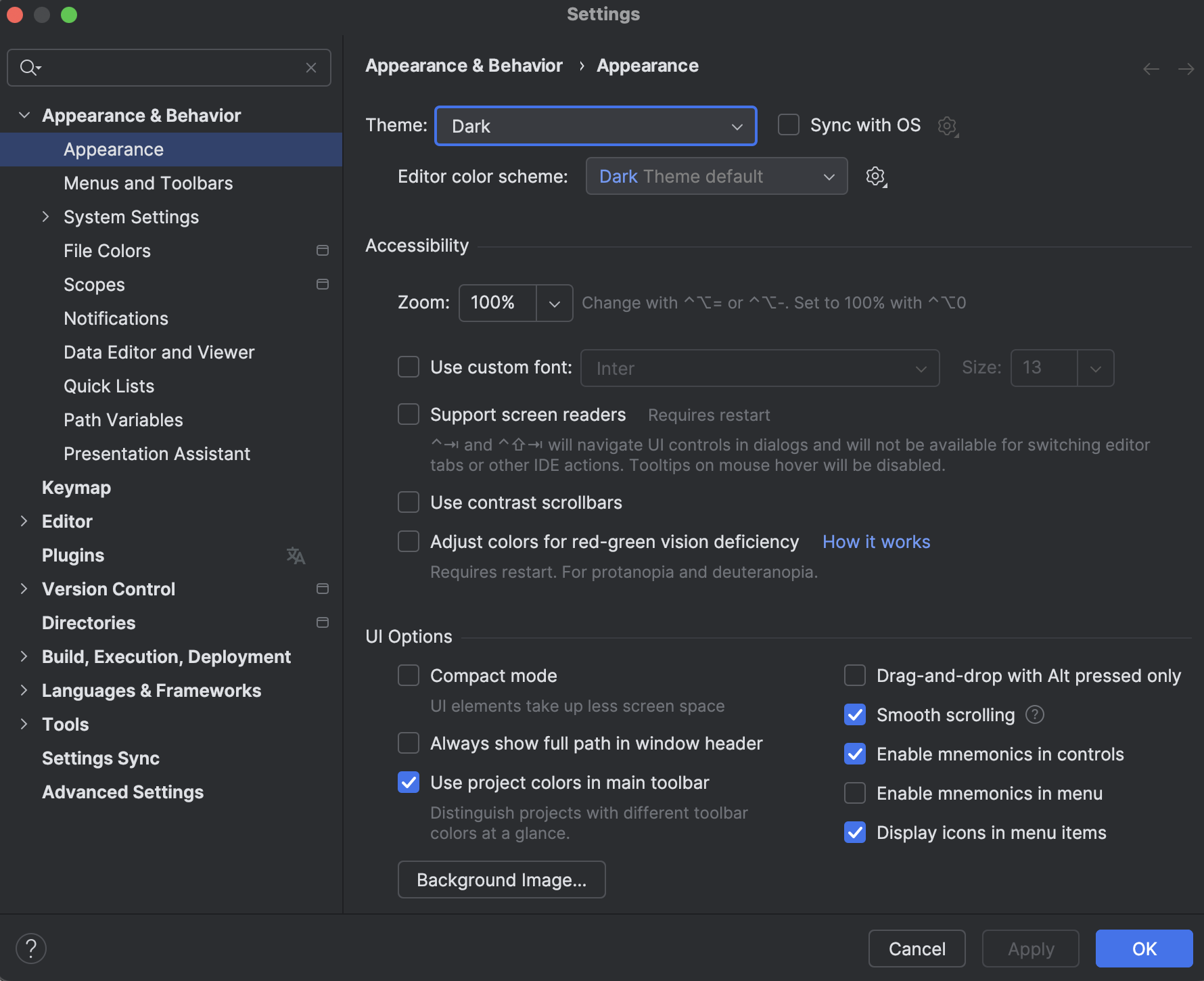Enable Support screen readers
Screen dimensions: 1204x981
(x=409, y=414)
